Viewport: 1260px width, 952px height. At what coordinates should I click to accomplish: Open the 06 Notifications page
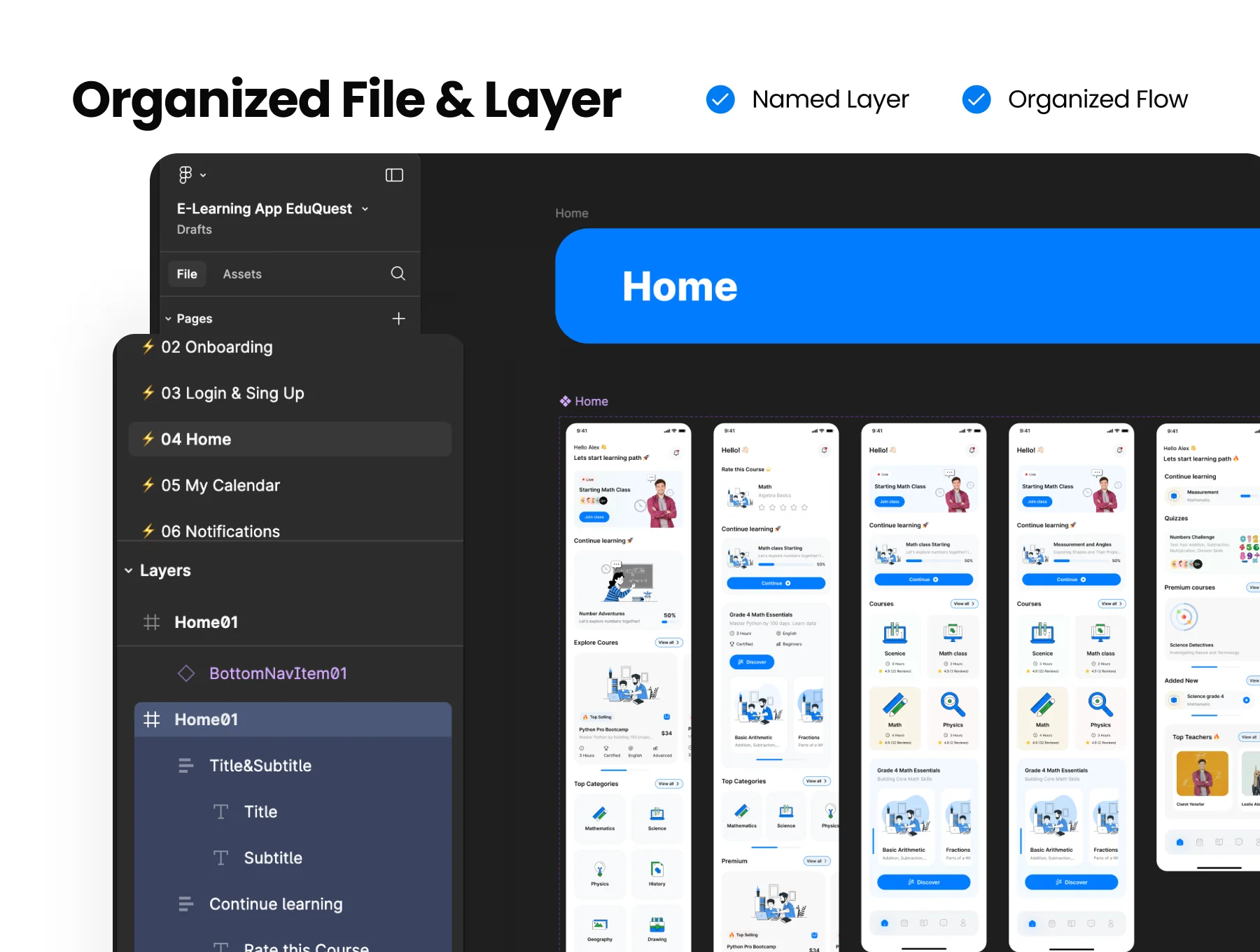point(220,531)
